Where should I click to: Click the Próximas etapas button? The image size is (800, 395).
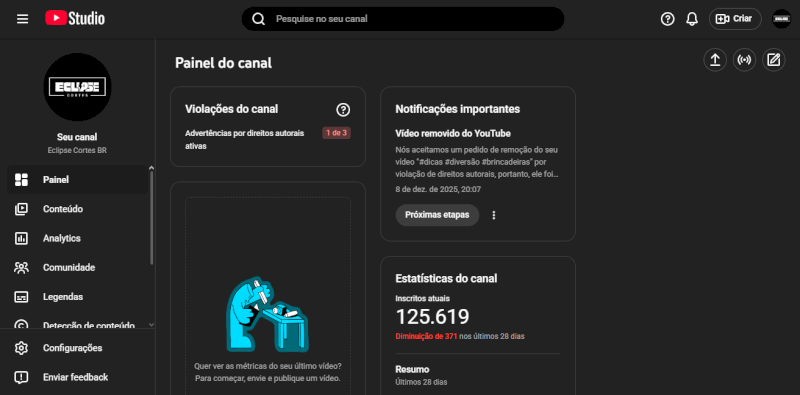click(437, 215)
